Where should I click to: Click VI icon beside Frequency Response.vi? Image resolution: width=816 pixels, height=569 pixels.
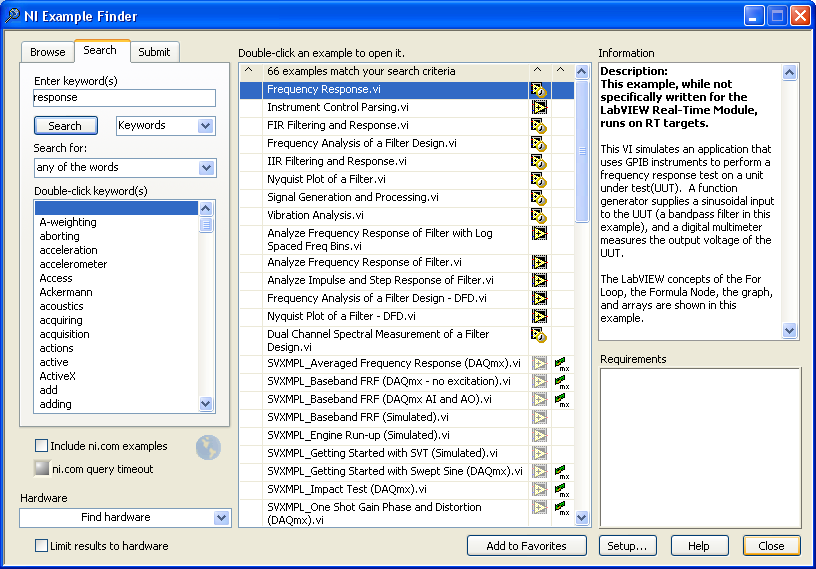tap(539, 91)
